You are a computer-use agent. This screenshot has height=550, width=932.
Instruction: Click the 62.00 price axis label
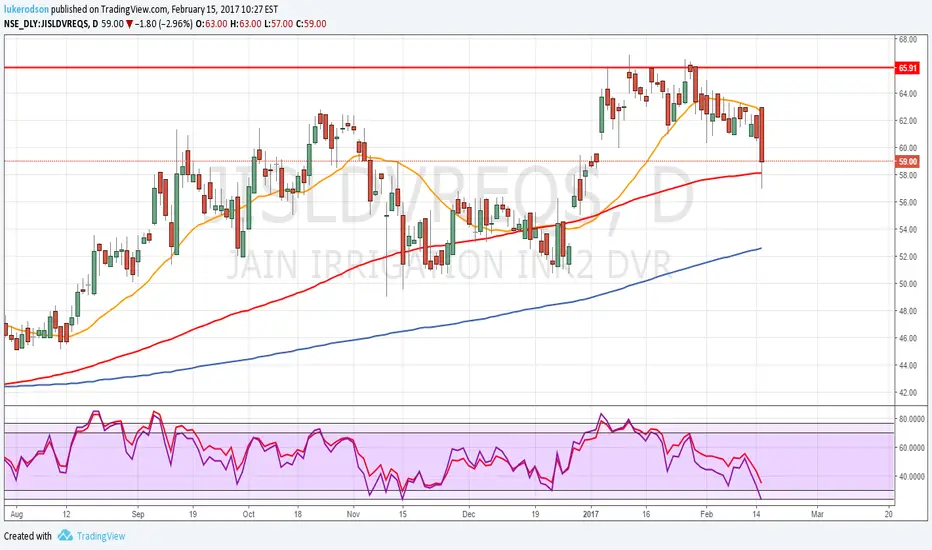907,121
